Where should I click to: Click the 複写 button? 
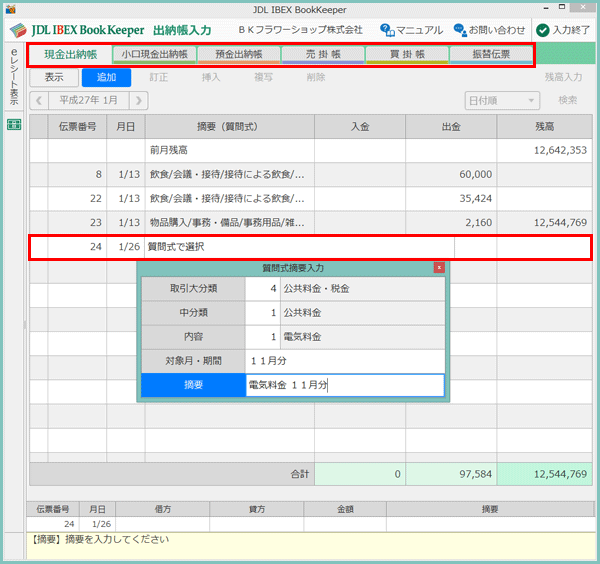(264, 77)
